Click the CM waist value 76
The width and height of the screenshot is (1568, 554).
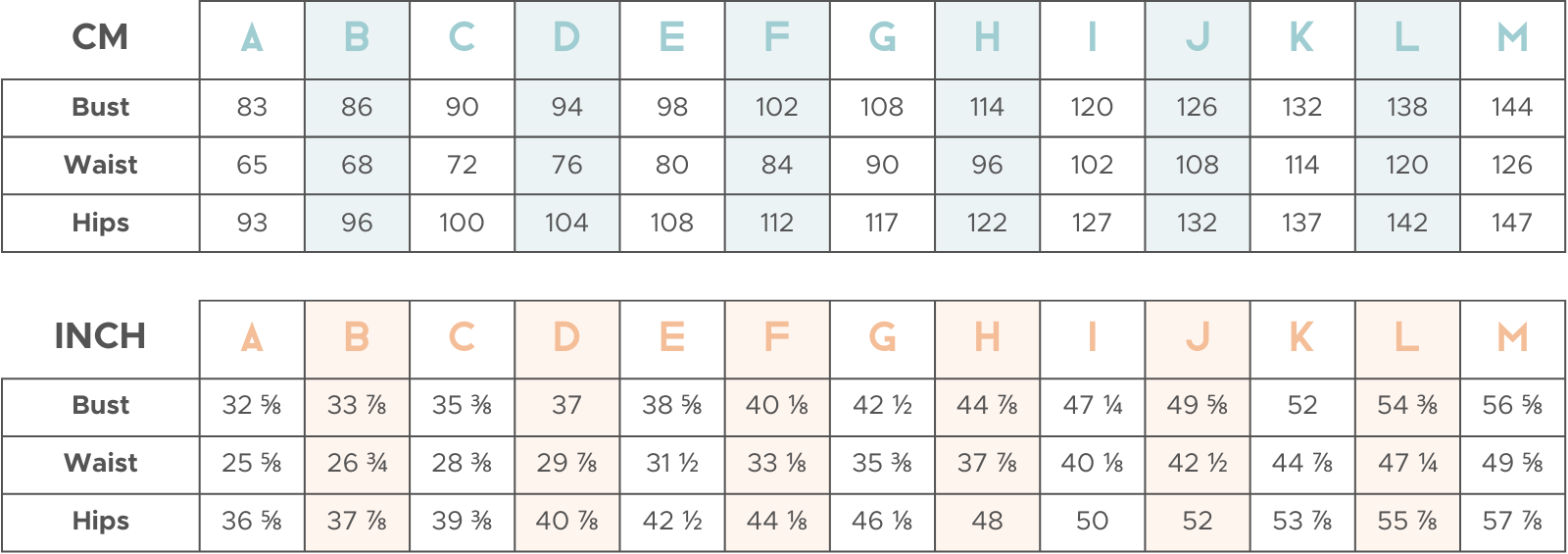click(x=566, y=165)
